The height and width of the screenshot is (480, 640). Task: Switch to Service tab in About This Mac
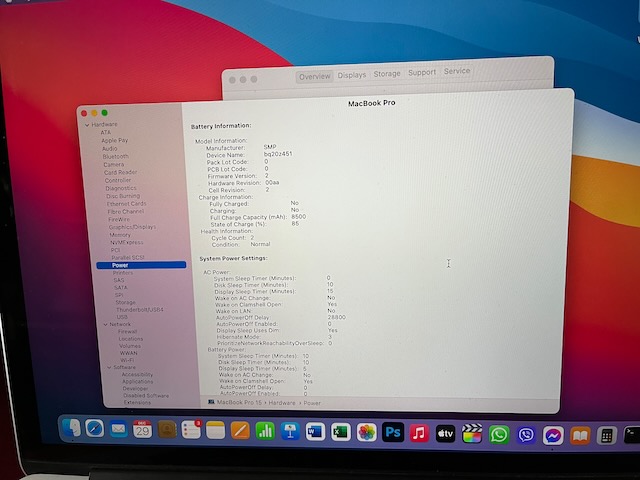coord(457,71)
